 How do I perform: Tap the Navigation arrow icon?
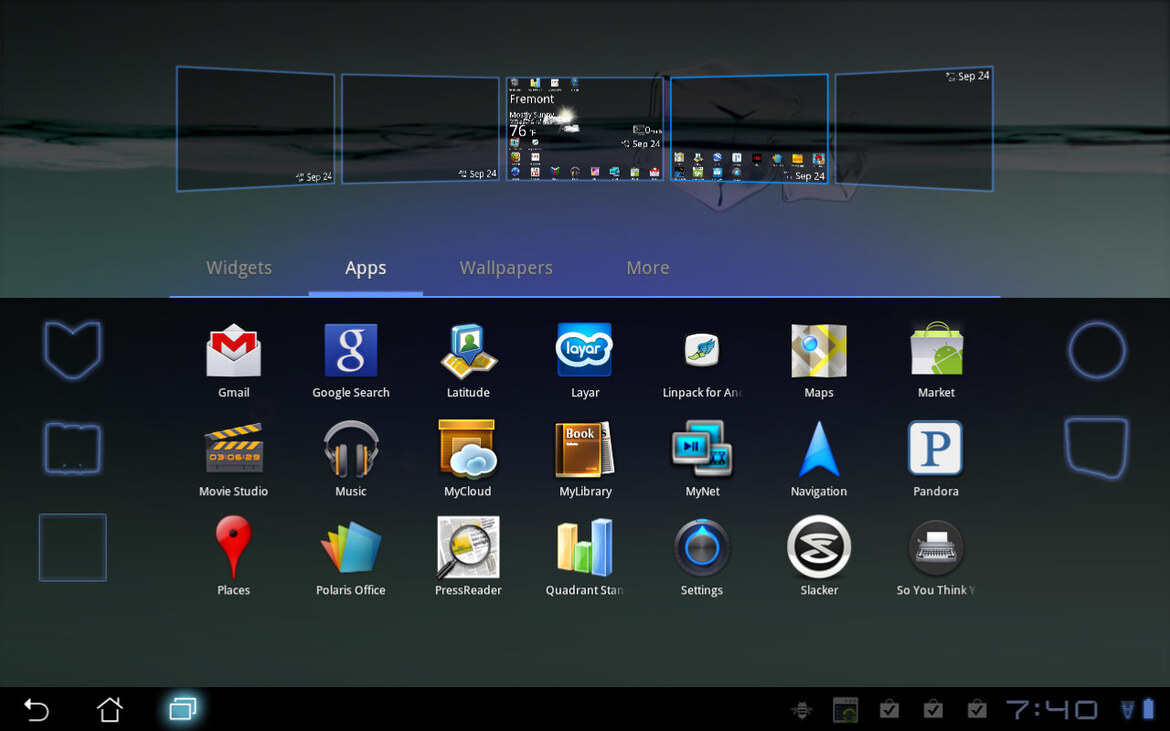[818, 450]
